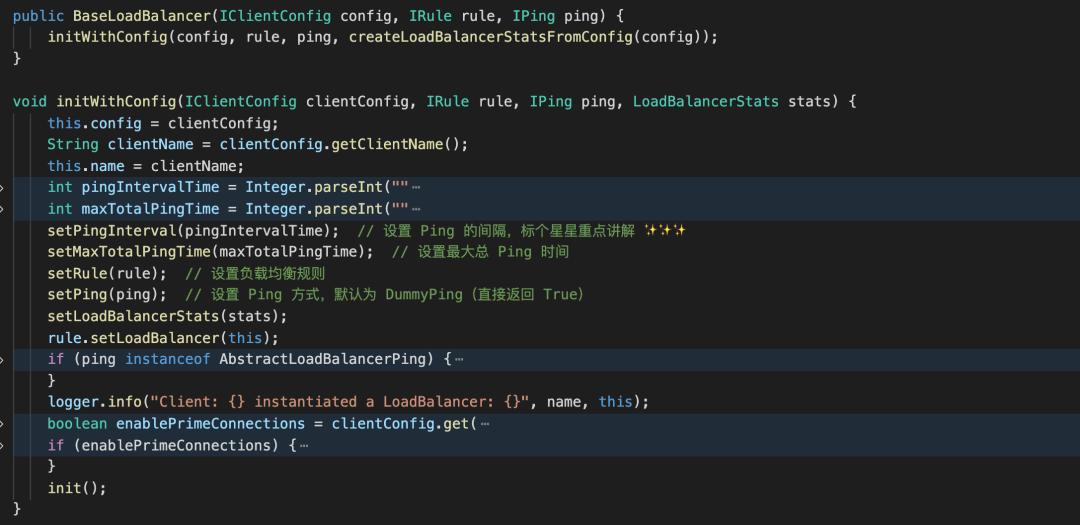Expand the fold arrow beside maxTotalPingTime line

2,209
